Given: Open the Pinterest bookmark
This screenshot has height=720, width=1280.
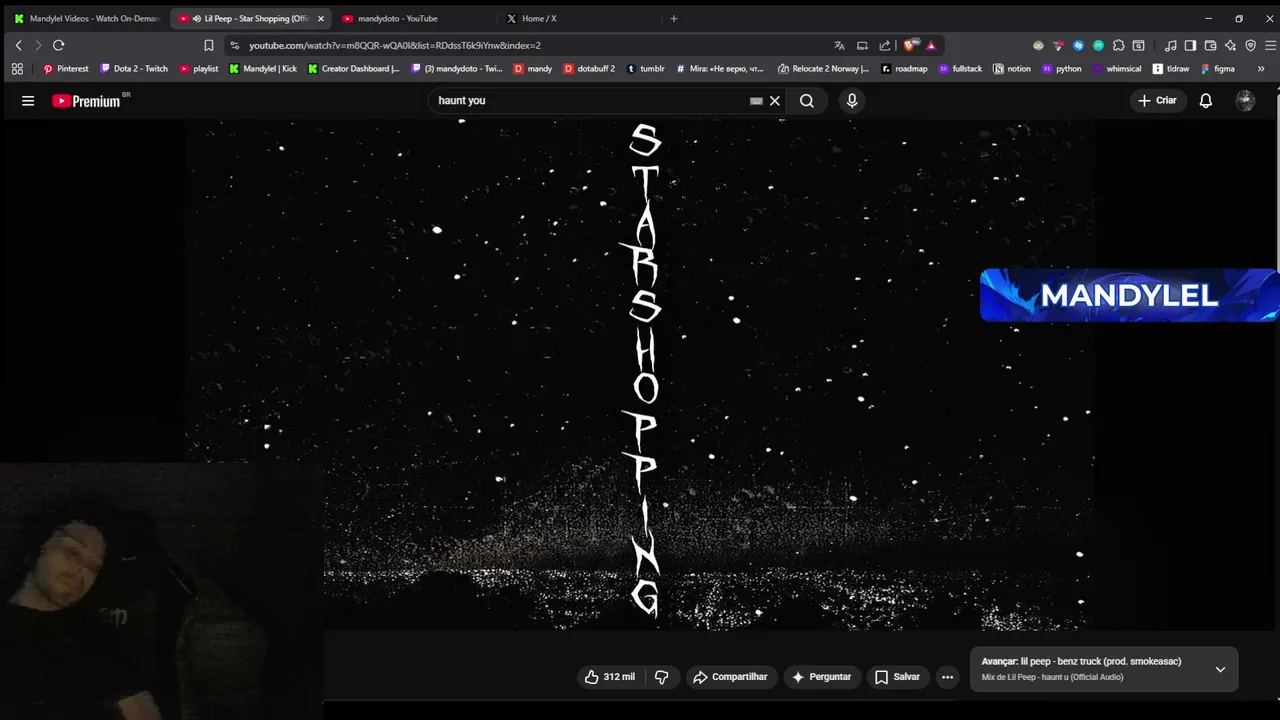Looking at the screenshot, I should click(65, 69).
